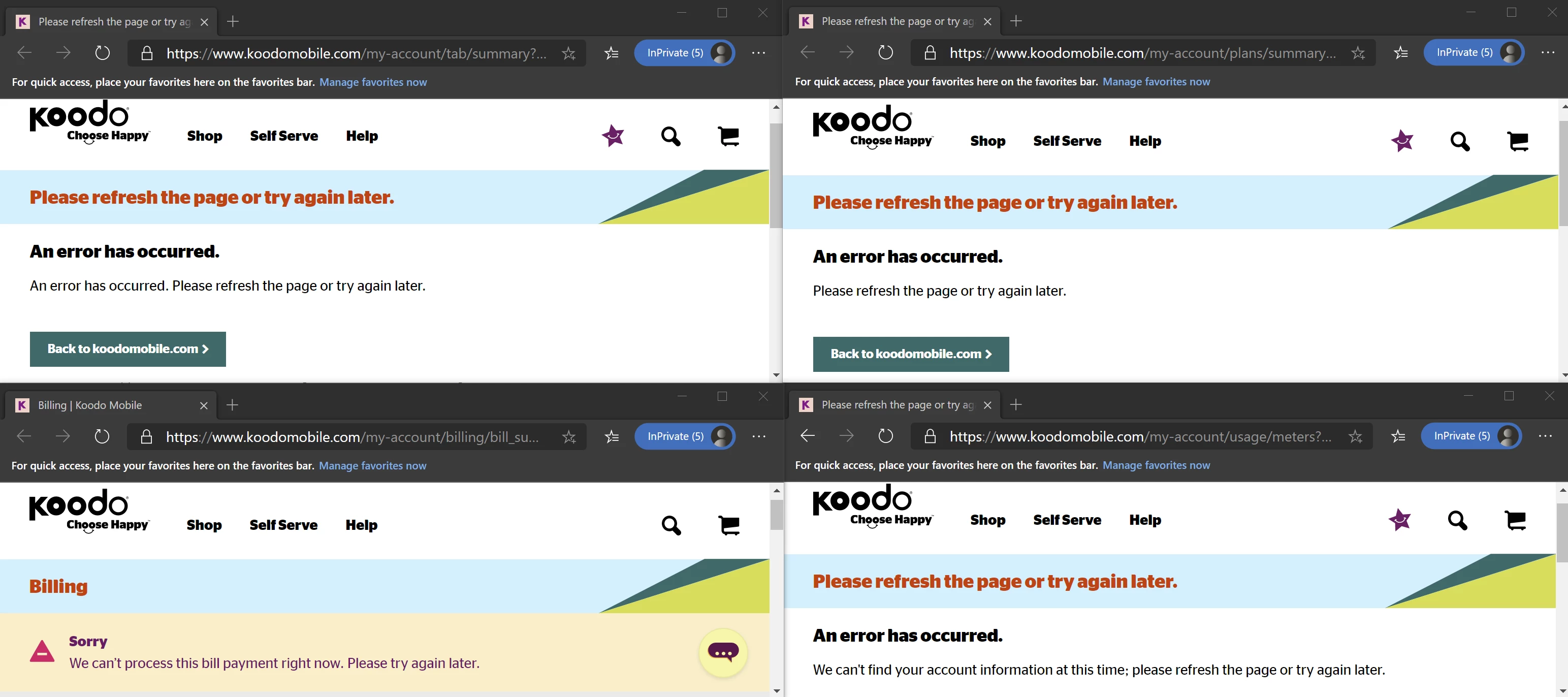Screen dimensions: 1568x697
Task: Open chat bubble in Billing window
Action: click(x=723, y=653)
